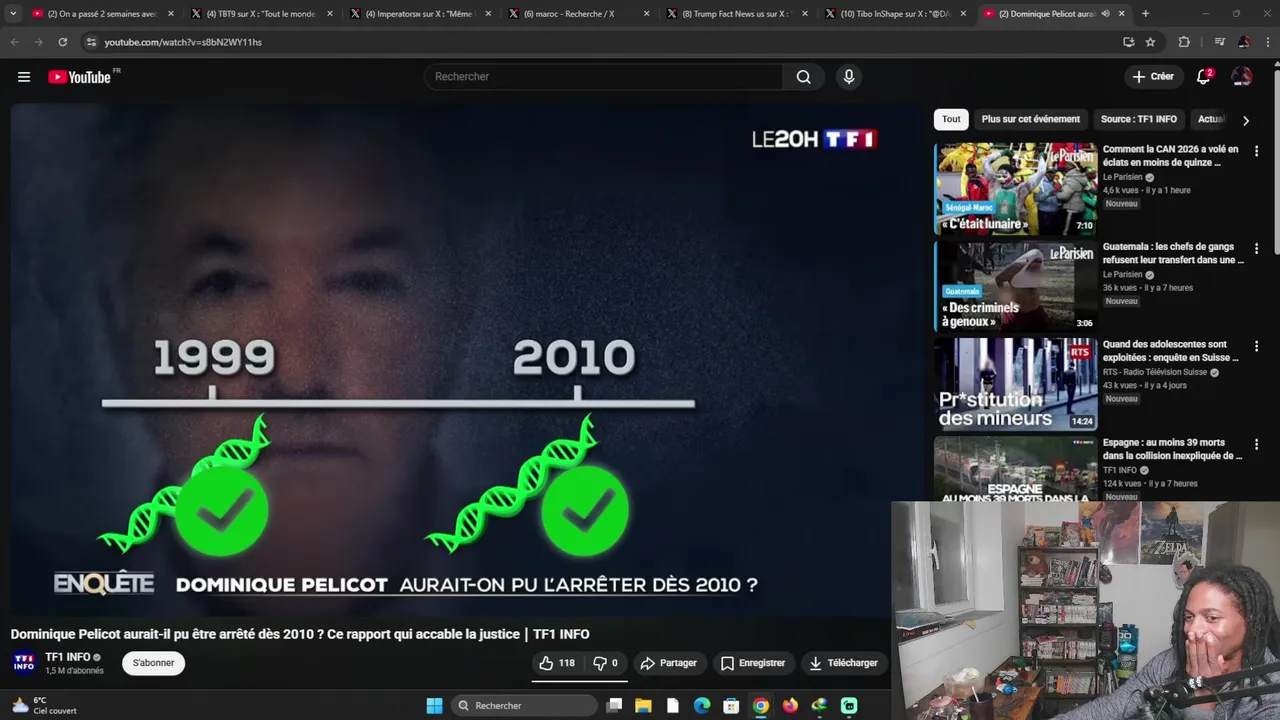1280x720 pixels.
Task: Open Task View on the taskbar
Action: coord(614,706)
